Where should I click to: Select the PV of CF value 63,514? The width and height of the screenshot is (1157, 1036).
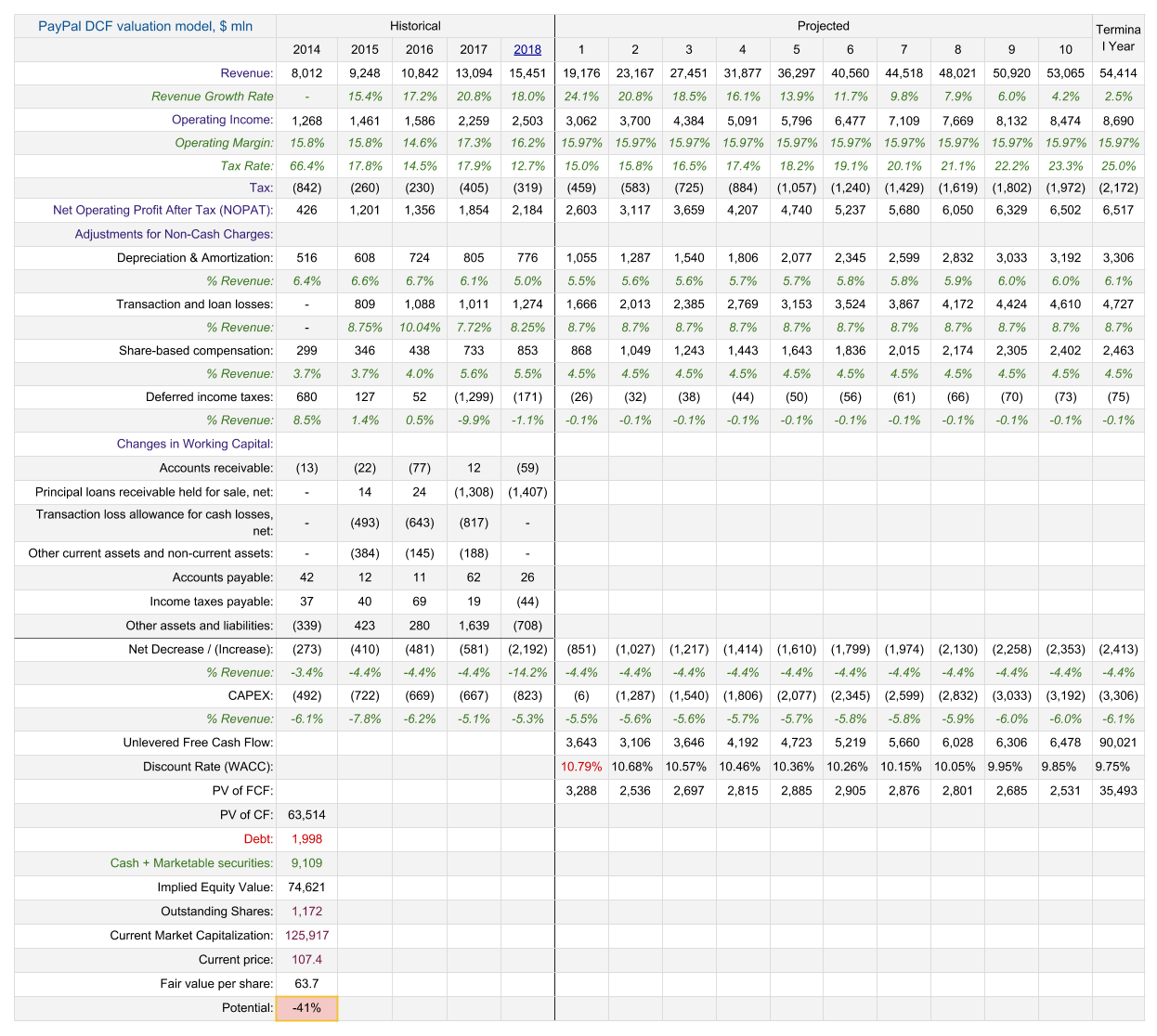306,815
